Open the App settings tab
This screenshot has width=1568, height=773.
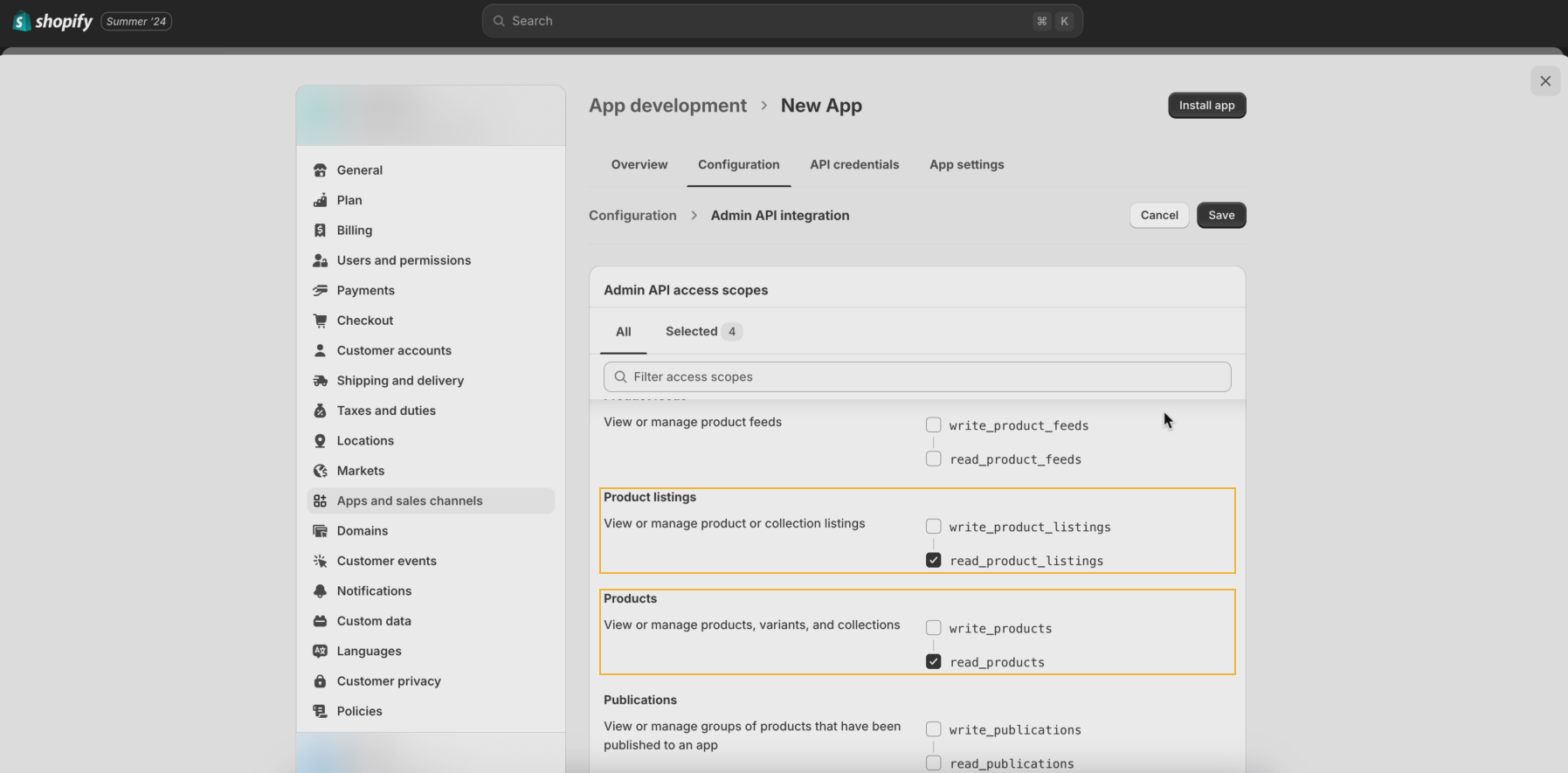(x=967, y=165)
